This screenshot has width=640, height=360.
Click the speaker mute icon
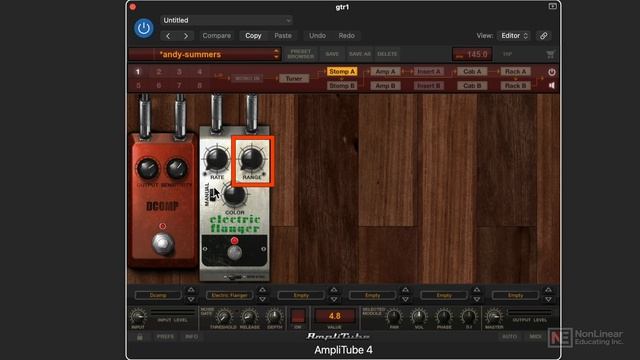pyautogui.click(x=552, y=86)
